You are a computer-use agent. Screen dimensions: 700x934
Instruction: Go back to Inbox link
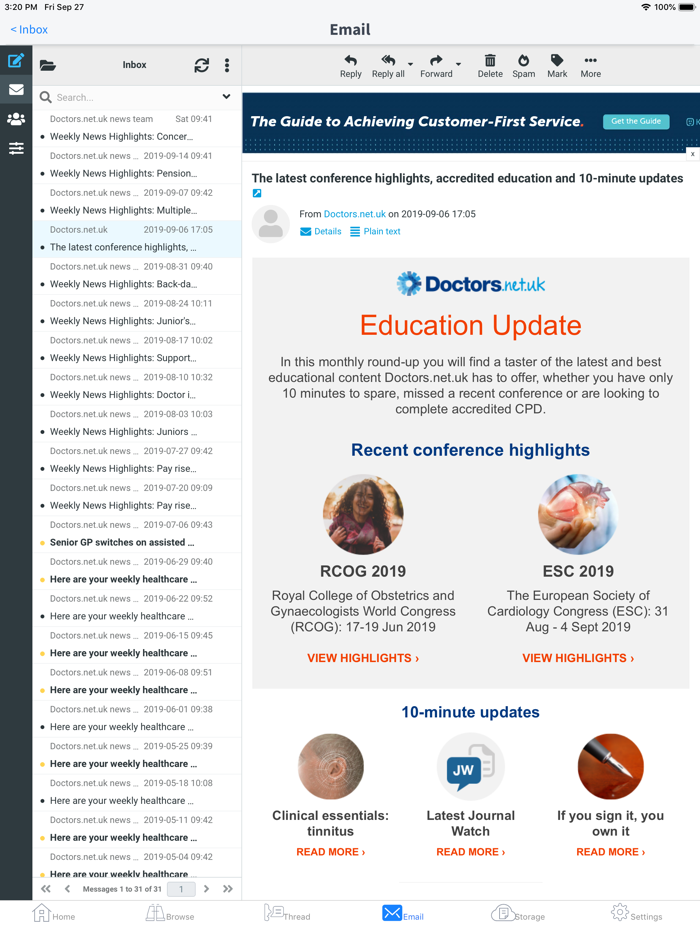(29, 30)
